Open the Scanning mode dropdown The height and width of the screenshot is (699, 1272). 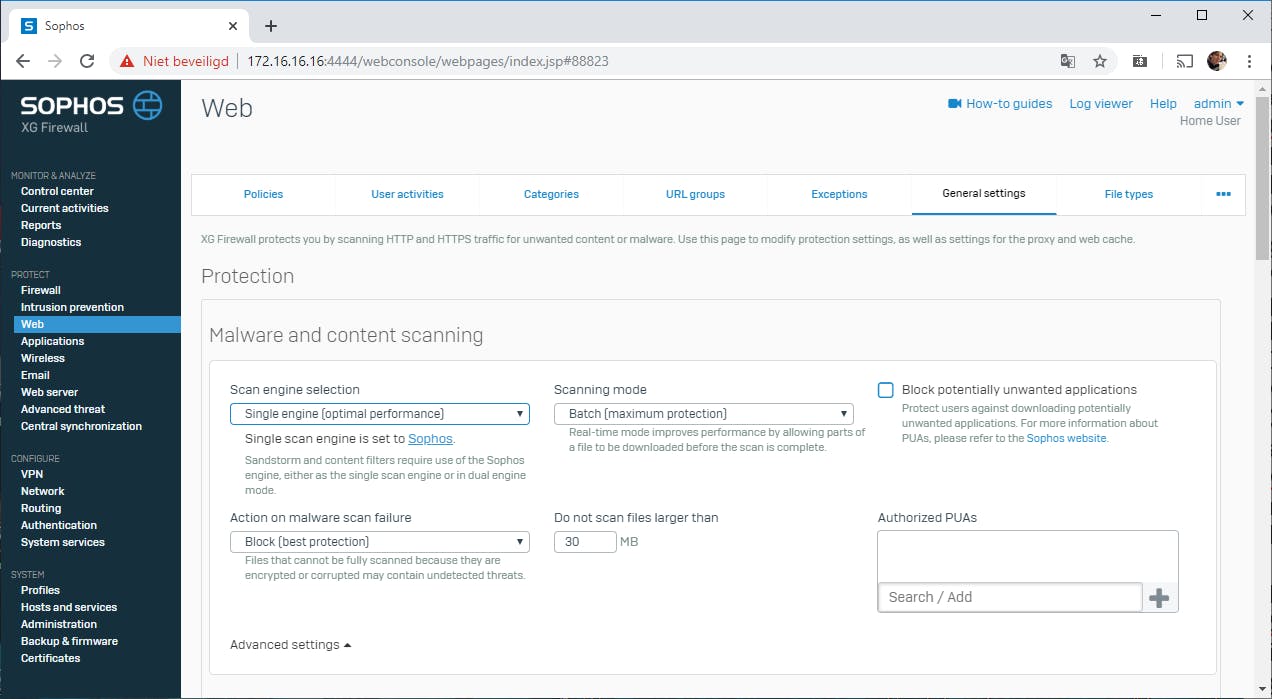[x=703, y=414]
